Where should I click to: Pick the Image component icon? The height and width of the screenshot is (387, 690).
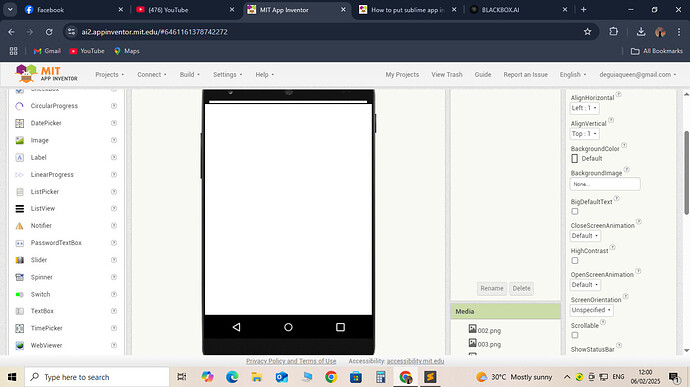pos(19,140)
